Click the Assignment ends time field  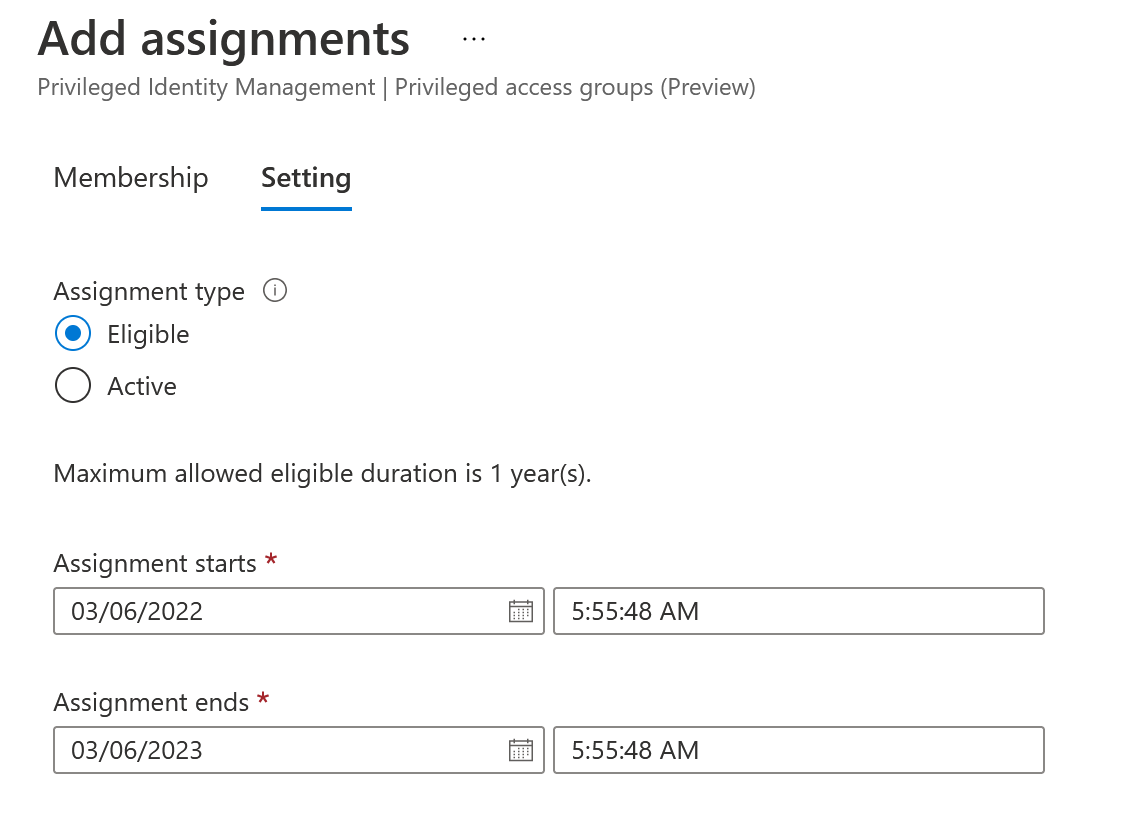798,750
